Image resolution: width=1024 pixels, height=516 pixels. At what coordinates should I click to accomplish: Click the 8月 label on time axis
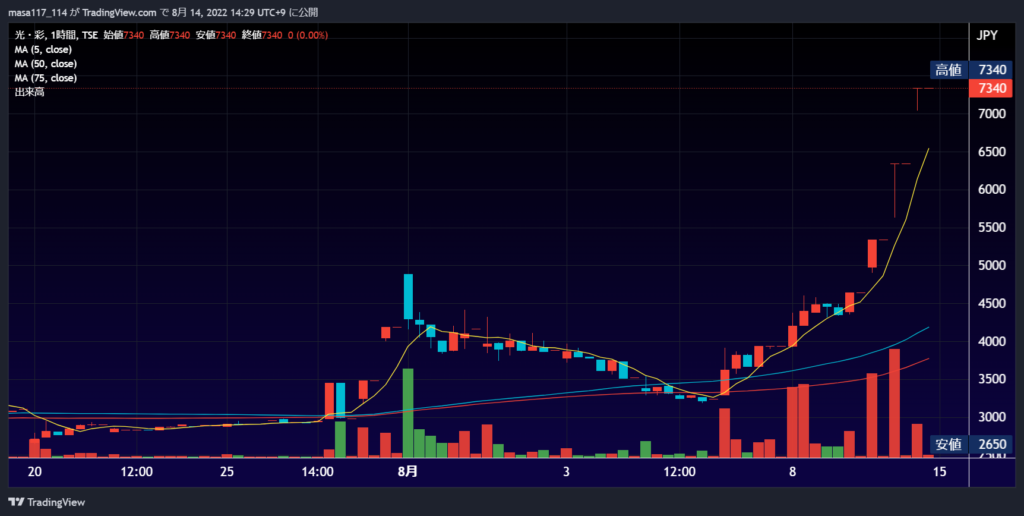(408, 472)
